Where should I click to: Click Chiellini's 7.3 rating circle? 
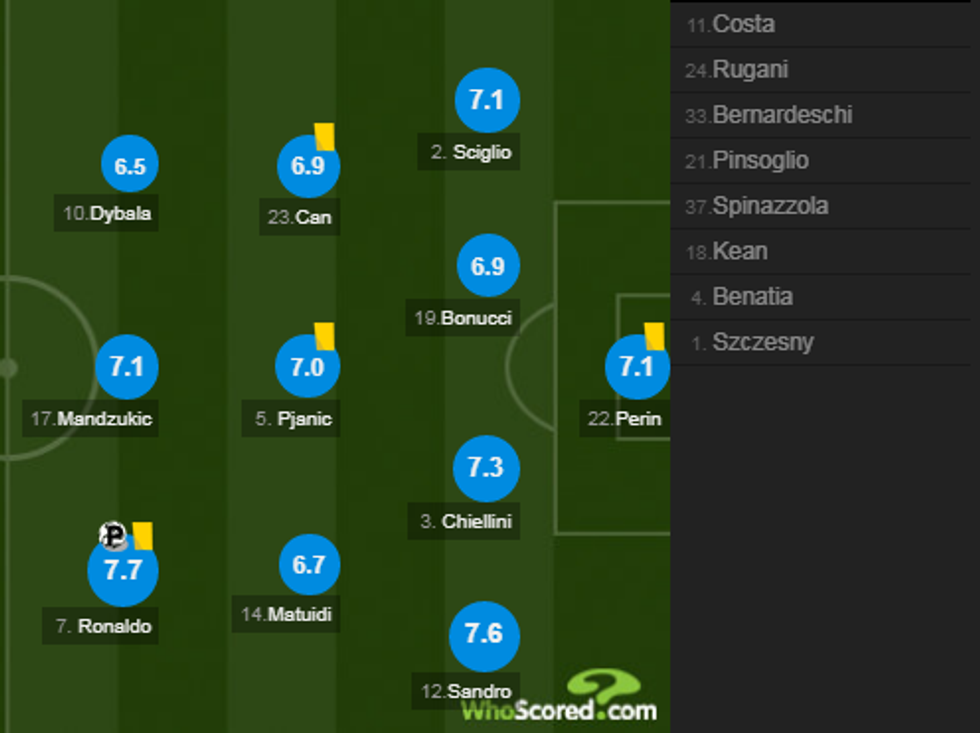[485, 467]
